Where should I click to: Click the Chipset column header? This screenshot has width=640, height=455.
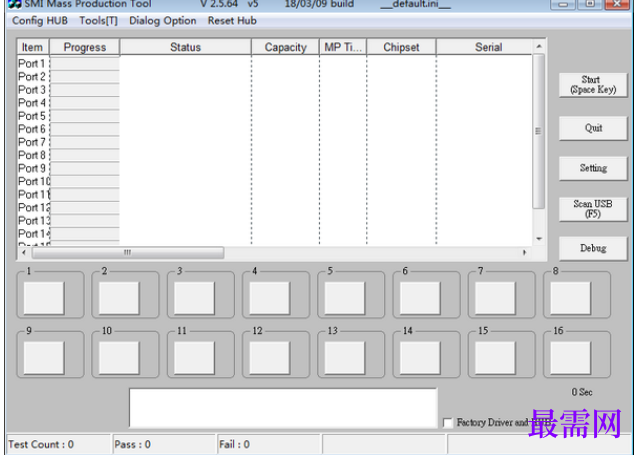pyautogui.click(x=401, y=47)
